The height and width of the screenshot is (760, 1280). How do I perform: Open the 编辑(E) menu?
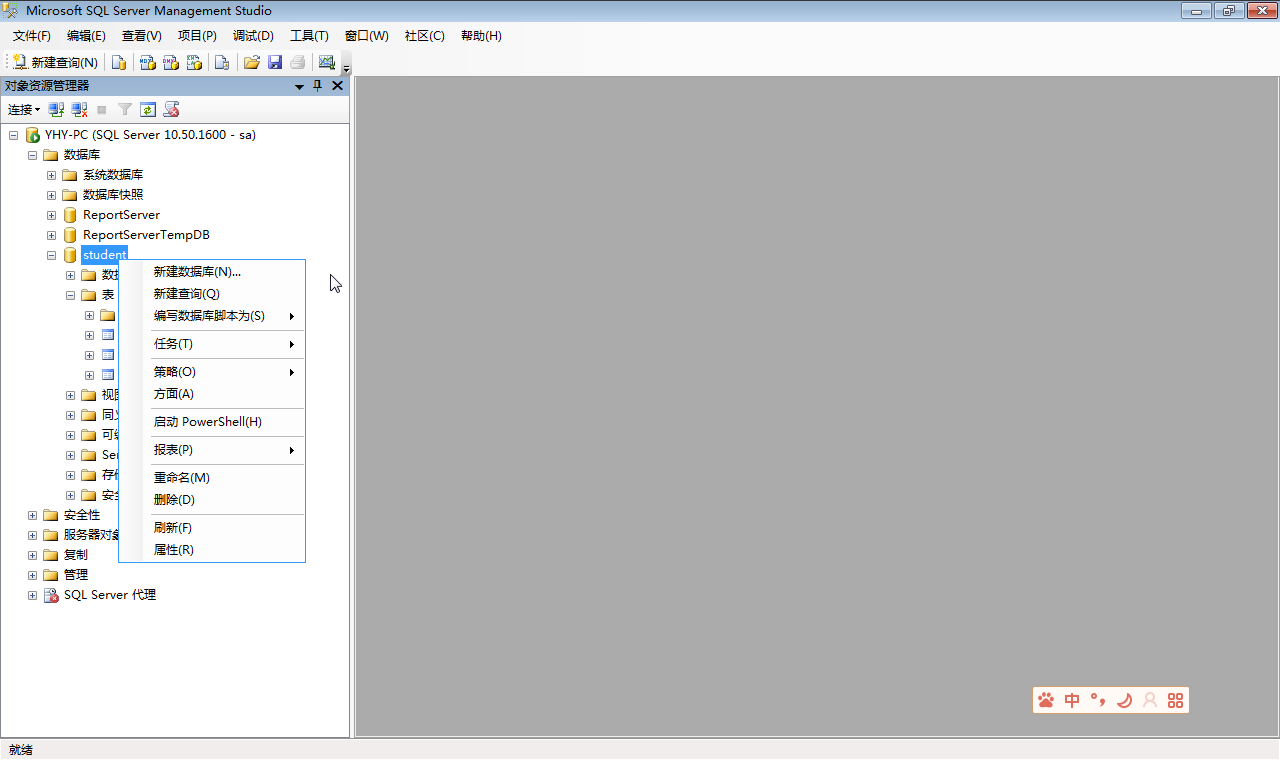click(x=86, y=36)
